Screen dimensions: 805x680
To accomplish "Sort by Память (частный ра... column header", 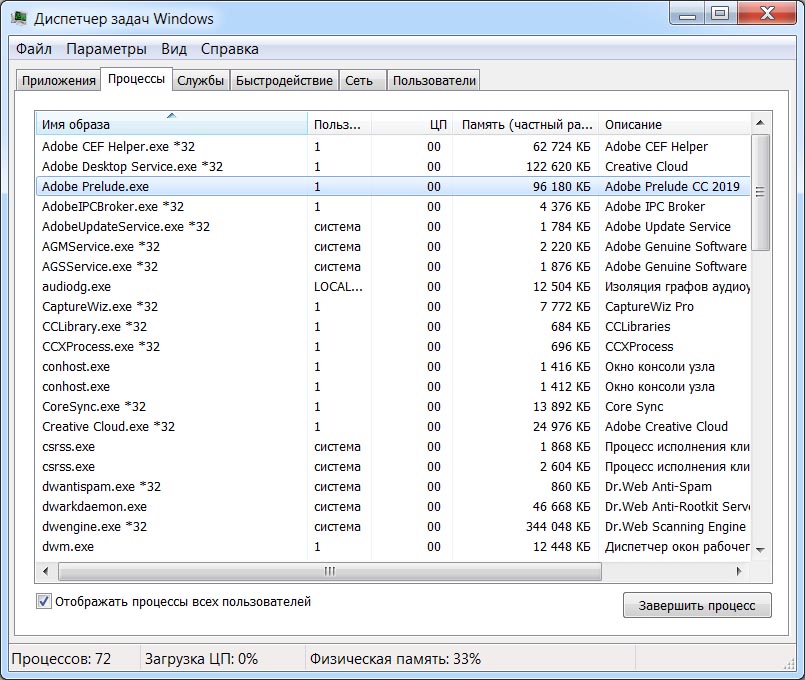I will pos(526,124).
